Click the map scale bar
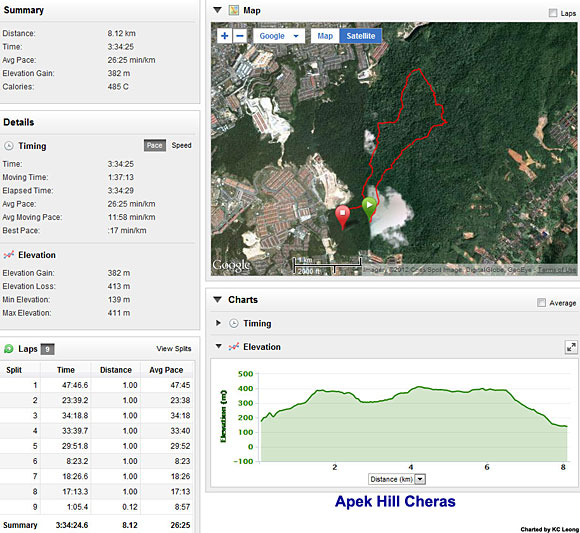This screenshot has height=533, width=580. tap(328, 265)
